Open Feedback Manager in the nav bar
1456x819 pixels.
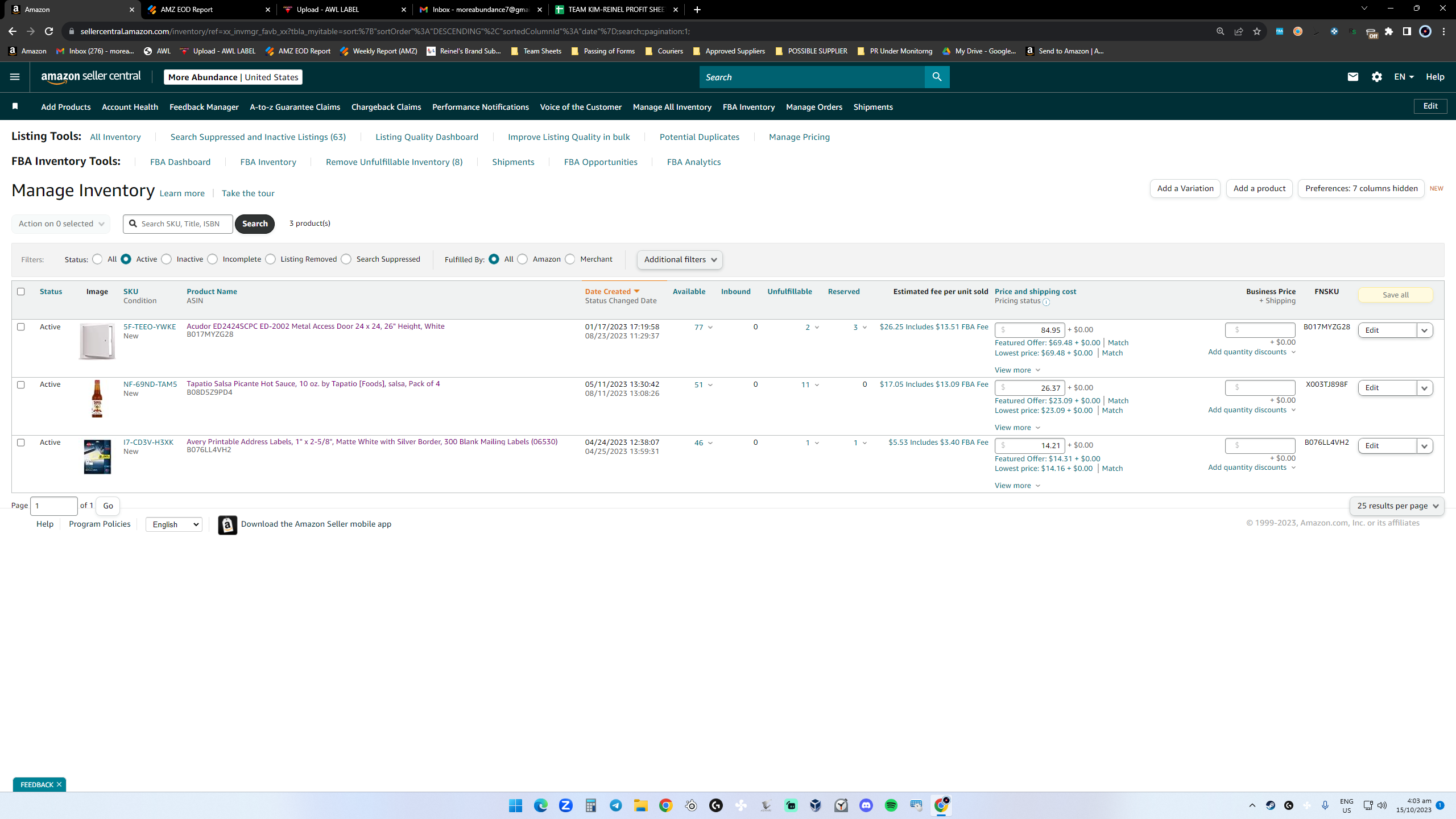(x=204, y=107)
